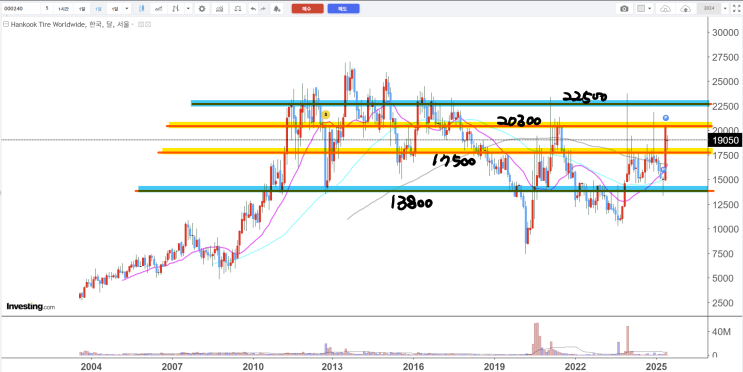Click the 27500 price axis label
The width and height of the screenshot is (743, 372).
click(x=726, y=57)
